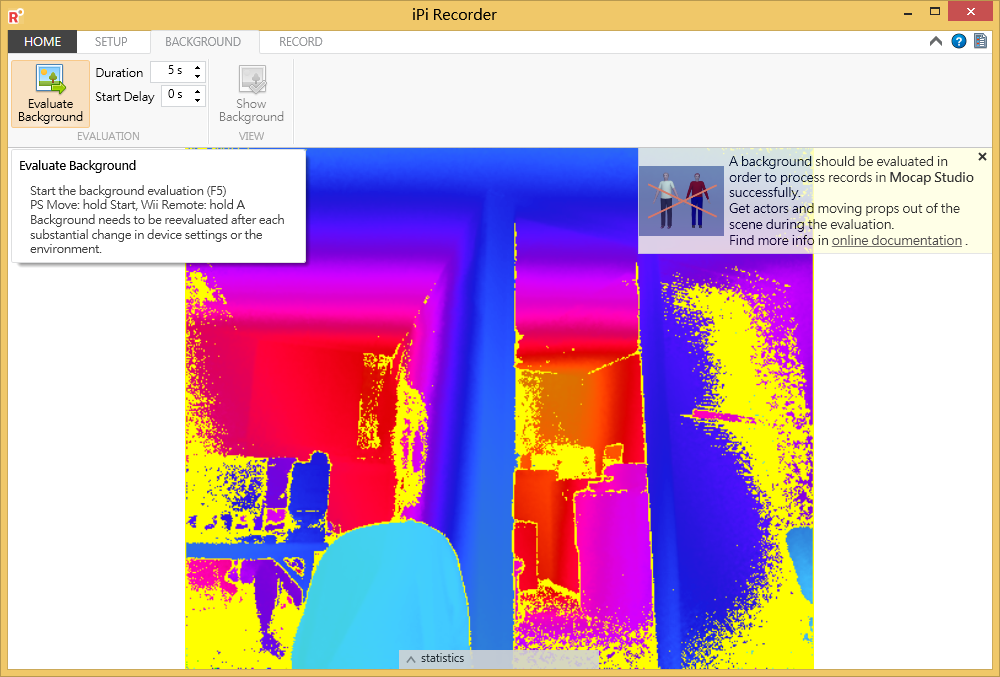This screenshot has height=677, width=1000.
Task: Click the crossed-out actors hint image
Action: (681, 200)
